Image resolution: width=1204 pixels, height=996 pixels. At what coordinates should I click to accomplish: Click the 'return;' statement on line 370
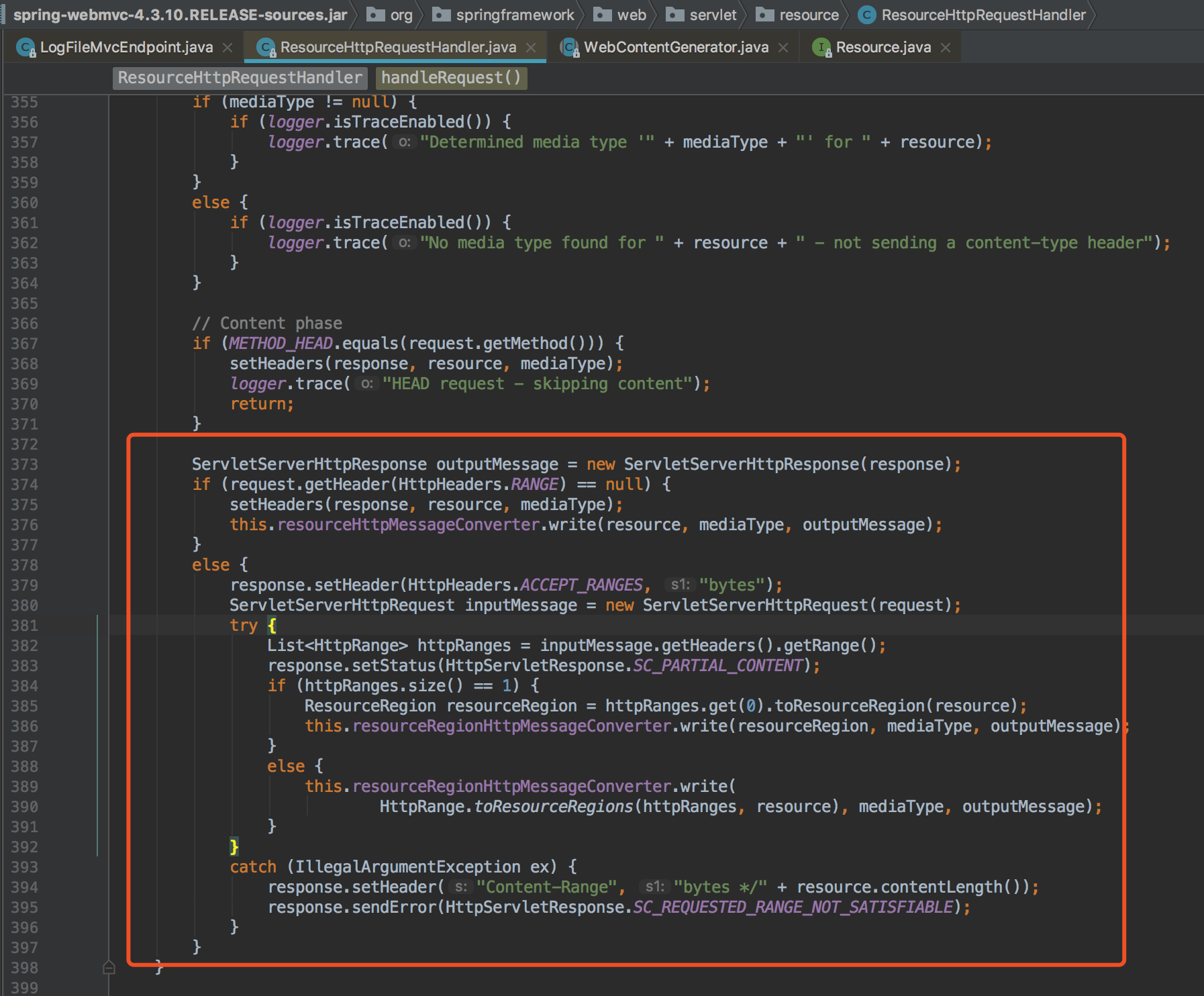[x=262, y=404]
